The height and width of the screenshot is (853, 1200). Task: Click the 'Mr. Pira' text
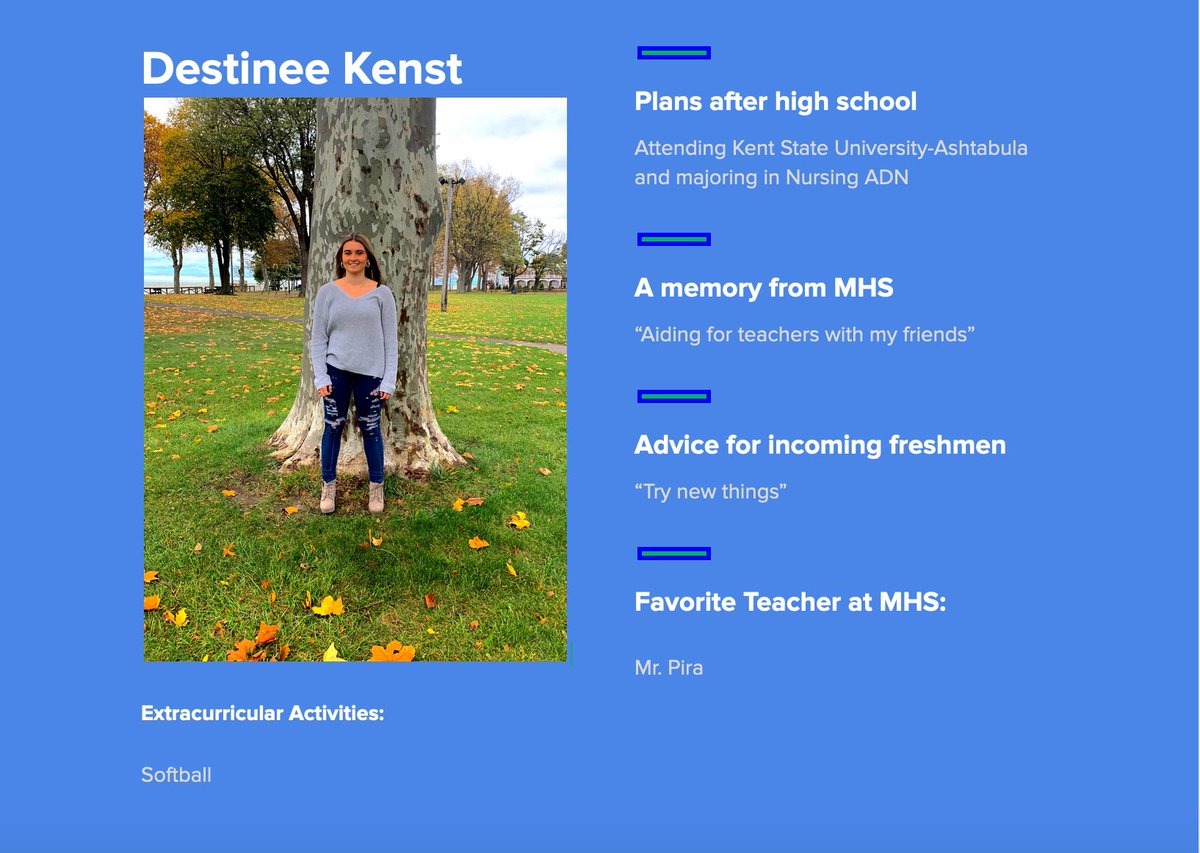[669, 668]
